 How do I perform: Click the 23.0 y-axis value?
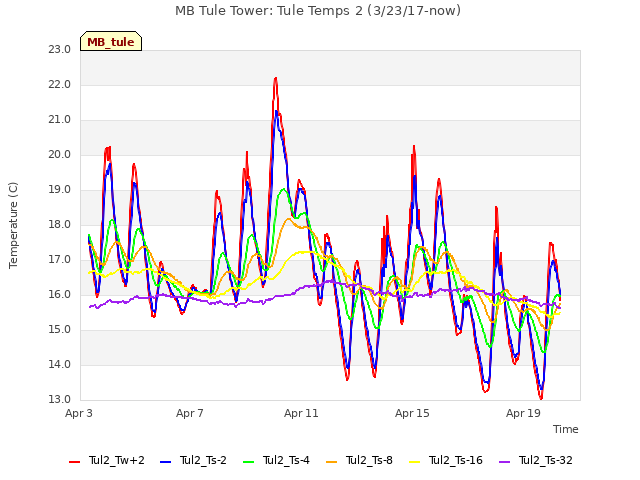(x=60, y=50)
